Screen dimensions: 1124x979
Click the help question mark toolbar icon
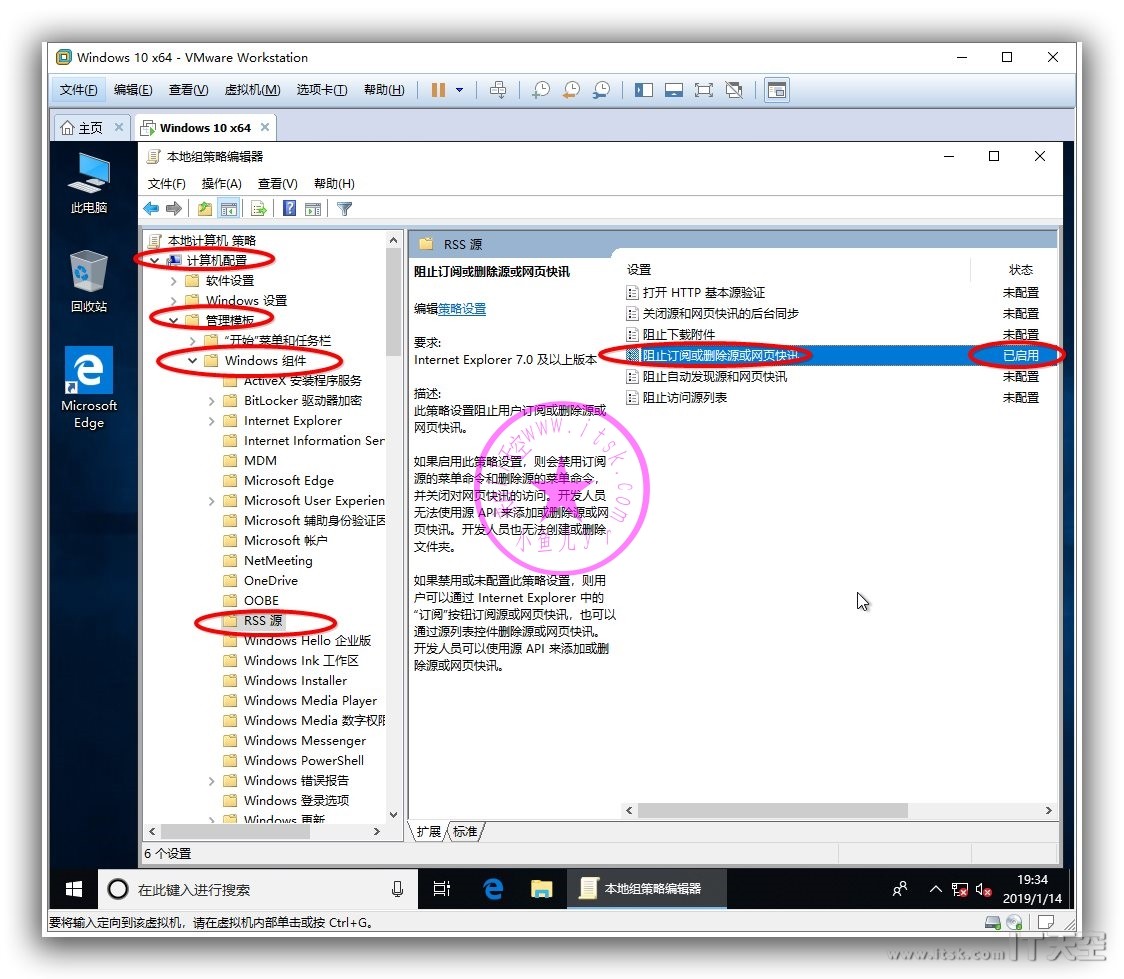[x=290, y=209]
